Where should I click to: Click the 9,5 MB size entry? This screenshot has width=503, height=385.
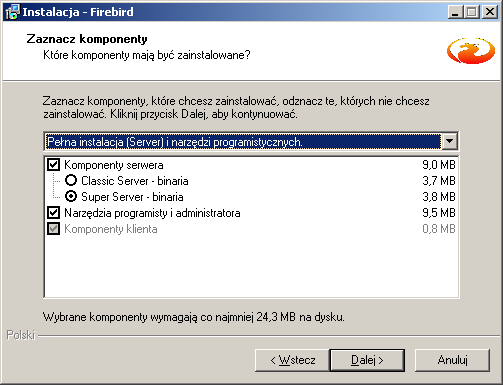pos(439,213)
